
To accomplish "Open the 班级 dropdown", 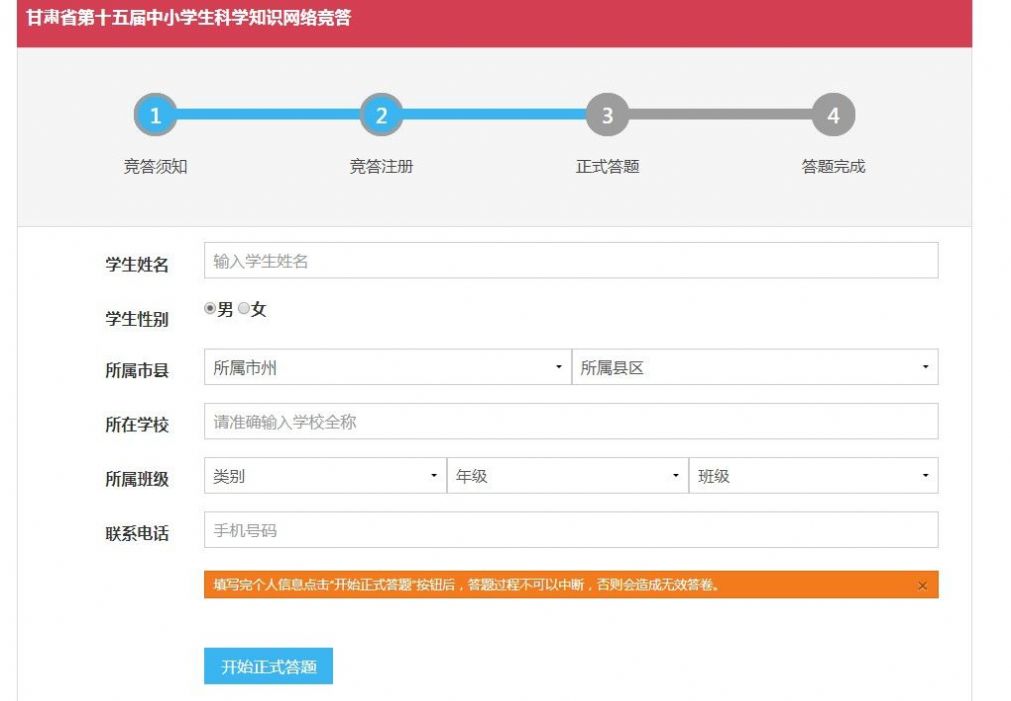I will coord(815,476).
